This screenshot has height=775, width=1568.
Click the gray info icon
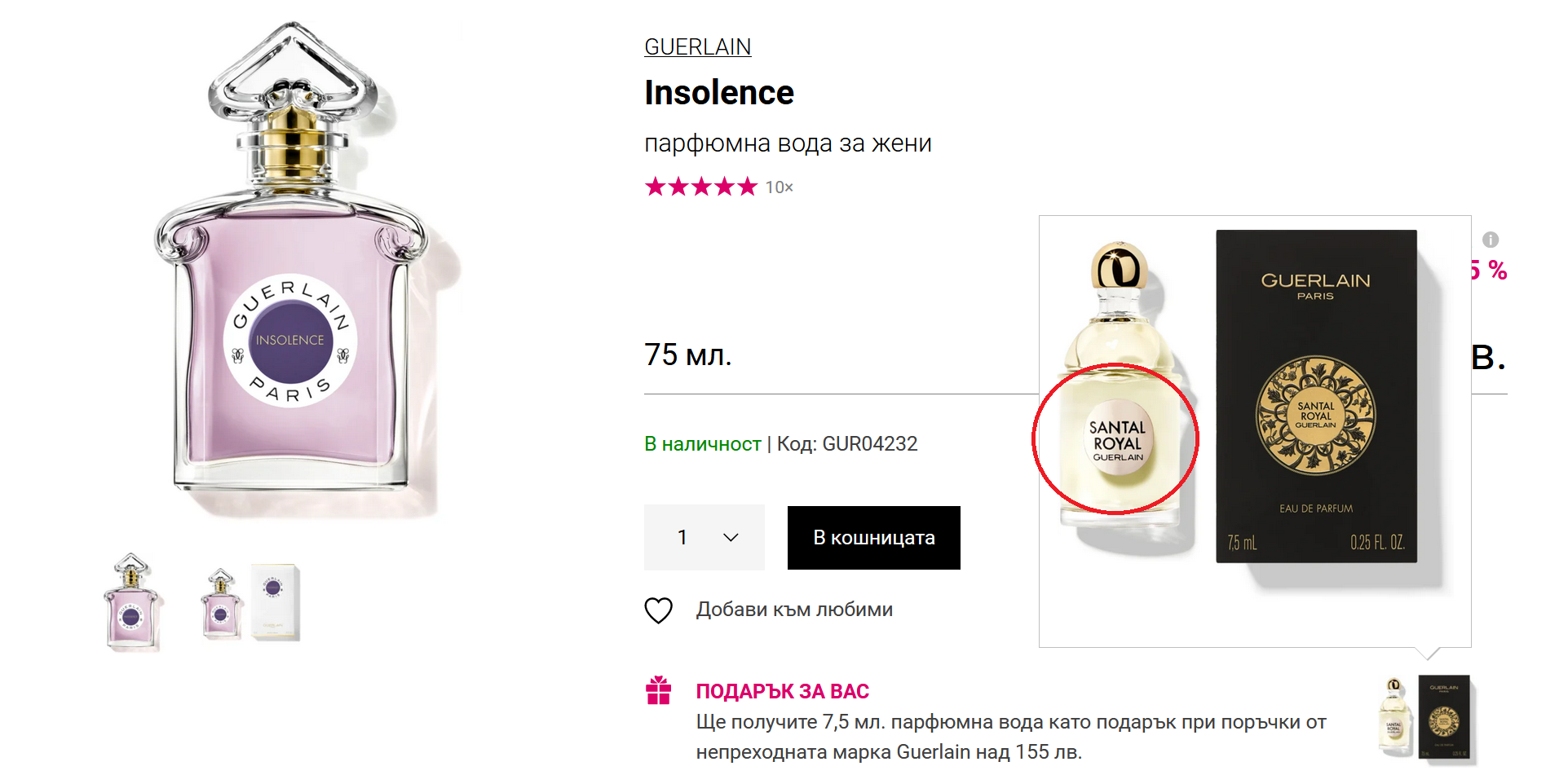pyautogui.click(x=1491, y=240)
